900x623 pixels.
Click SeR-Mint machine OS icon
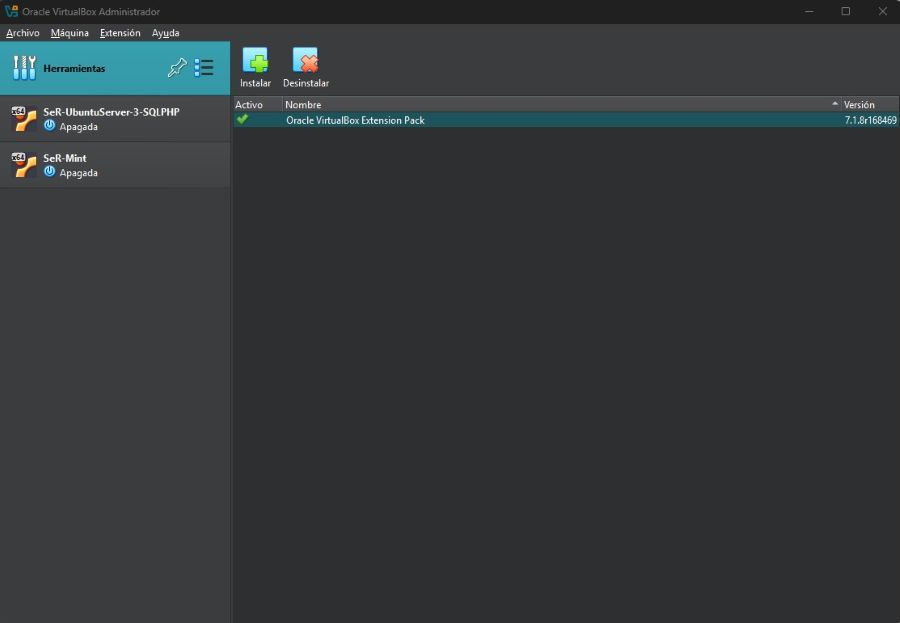coord(24,165)
